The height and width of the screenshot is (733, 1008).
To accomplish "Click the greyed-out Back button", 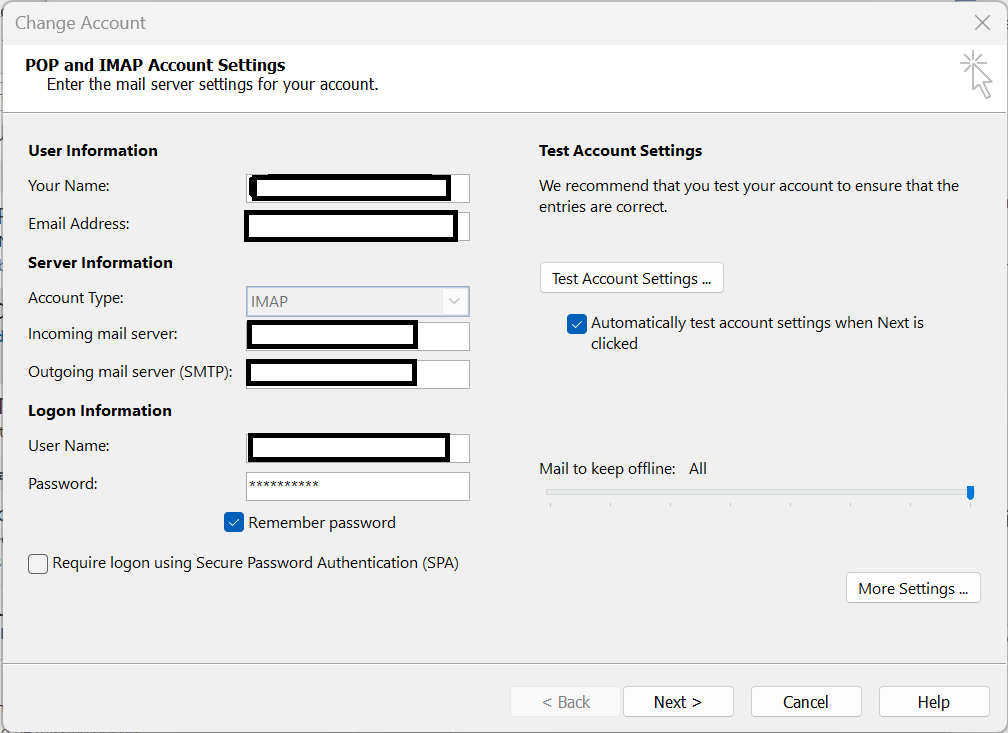I will 565,702.
